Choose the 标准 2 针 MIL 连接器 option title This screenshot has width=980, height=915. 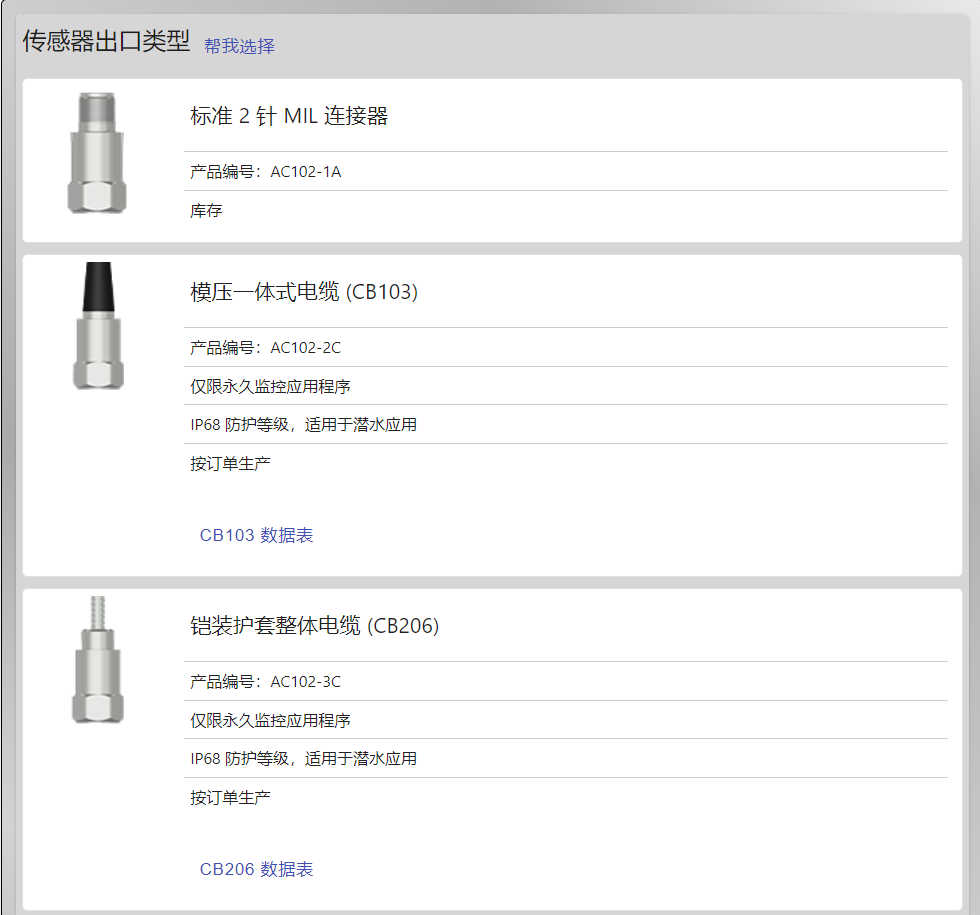289,116
